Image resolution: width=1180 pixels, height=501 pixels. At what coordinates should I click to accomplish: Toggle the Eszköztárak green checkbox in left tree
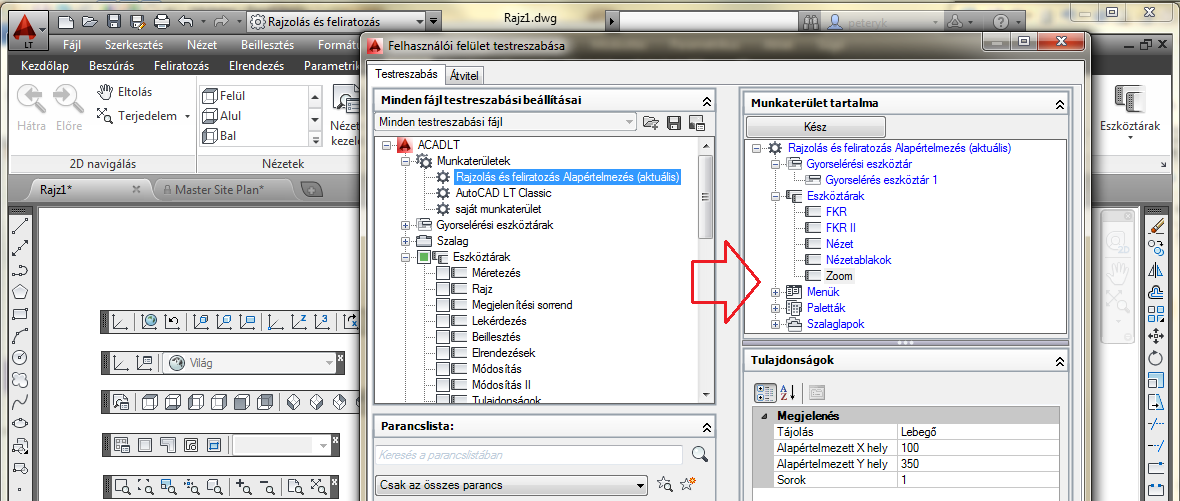click(x=424, y=257)
